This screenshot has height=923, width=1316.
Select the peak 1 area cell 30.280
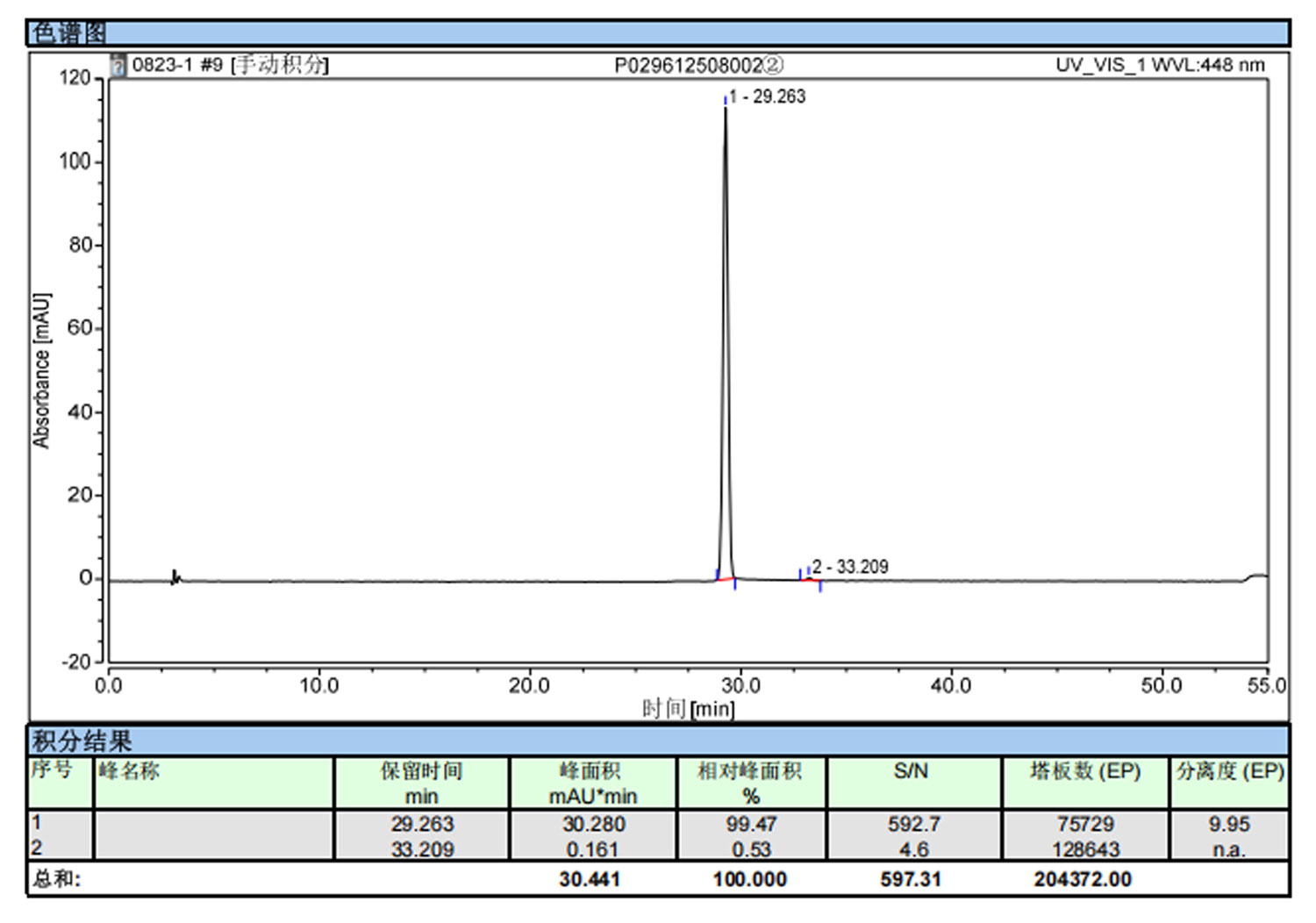[x=593, y=824]
